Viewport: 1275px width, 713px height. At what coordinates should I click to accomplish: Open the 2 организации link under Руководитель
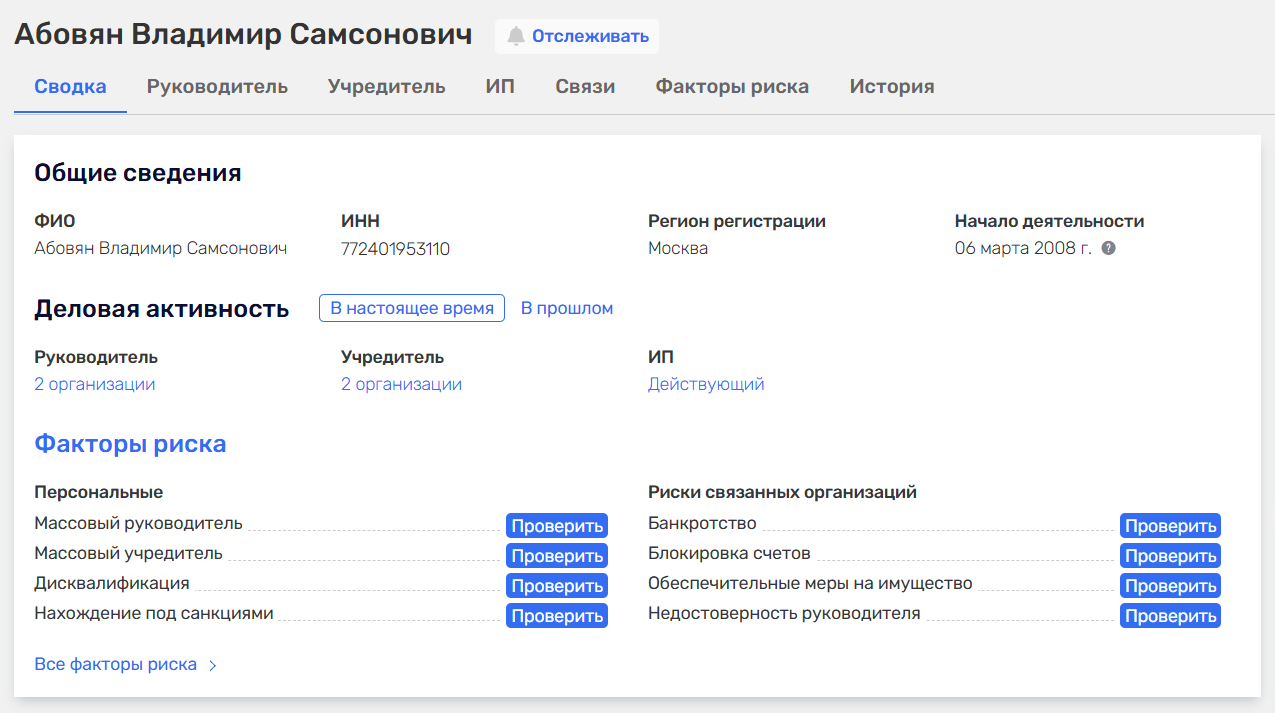tap(94, 383)
